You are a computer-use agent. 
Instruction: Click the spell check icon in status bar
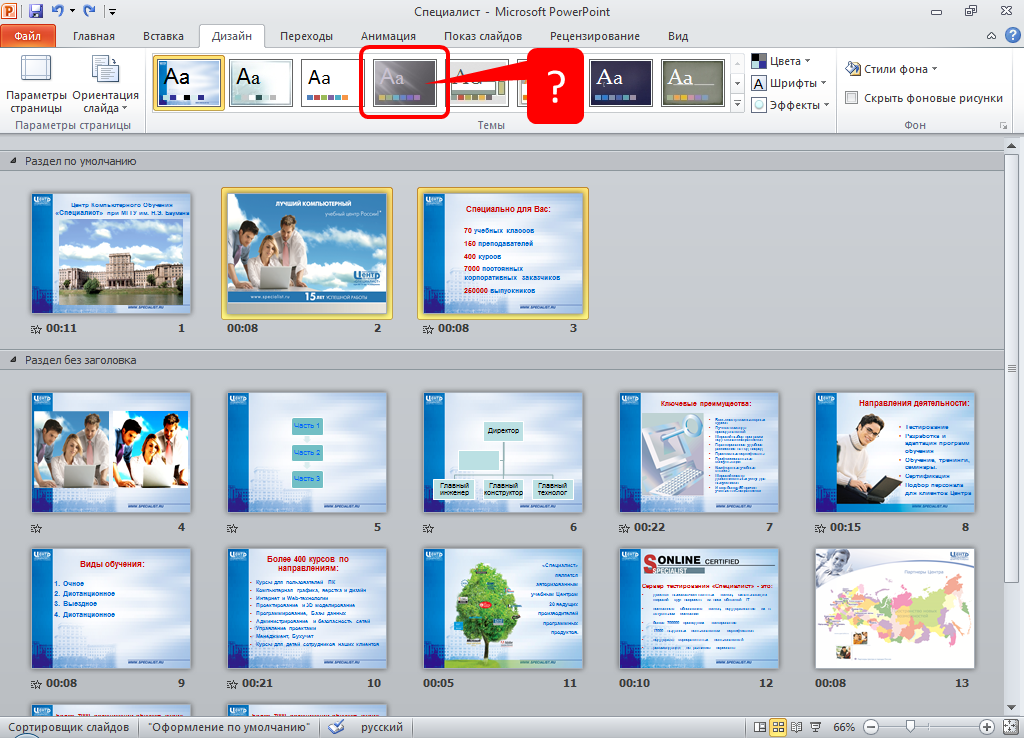coord(336,727)
